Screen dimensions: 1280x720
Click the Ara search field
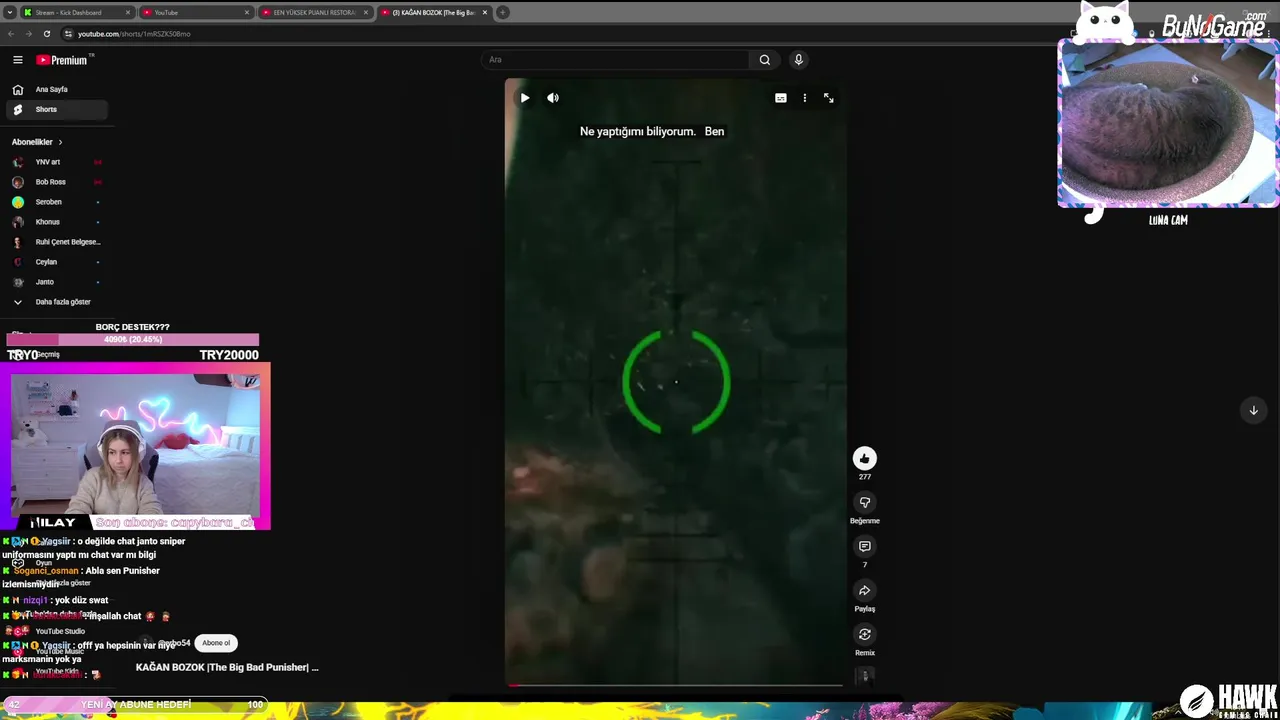coord(615,60)
